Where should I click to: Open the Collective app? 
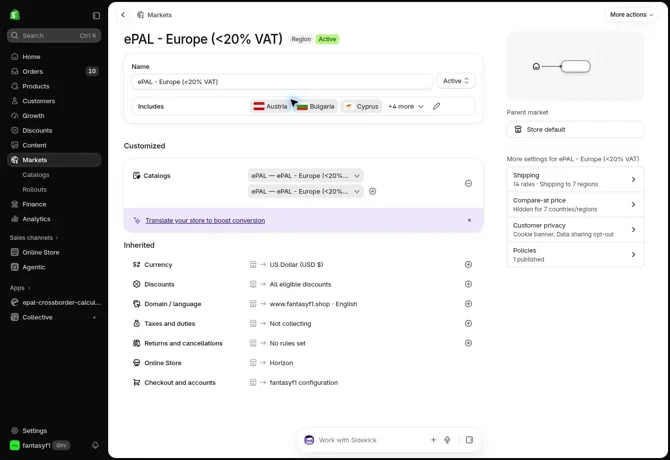click(54, 317)
